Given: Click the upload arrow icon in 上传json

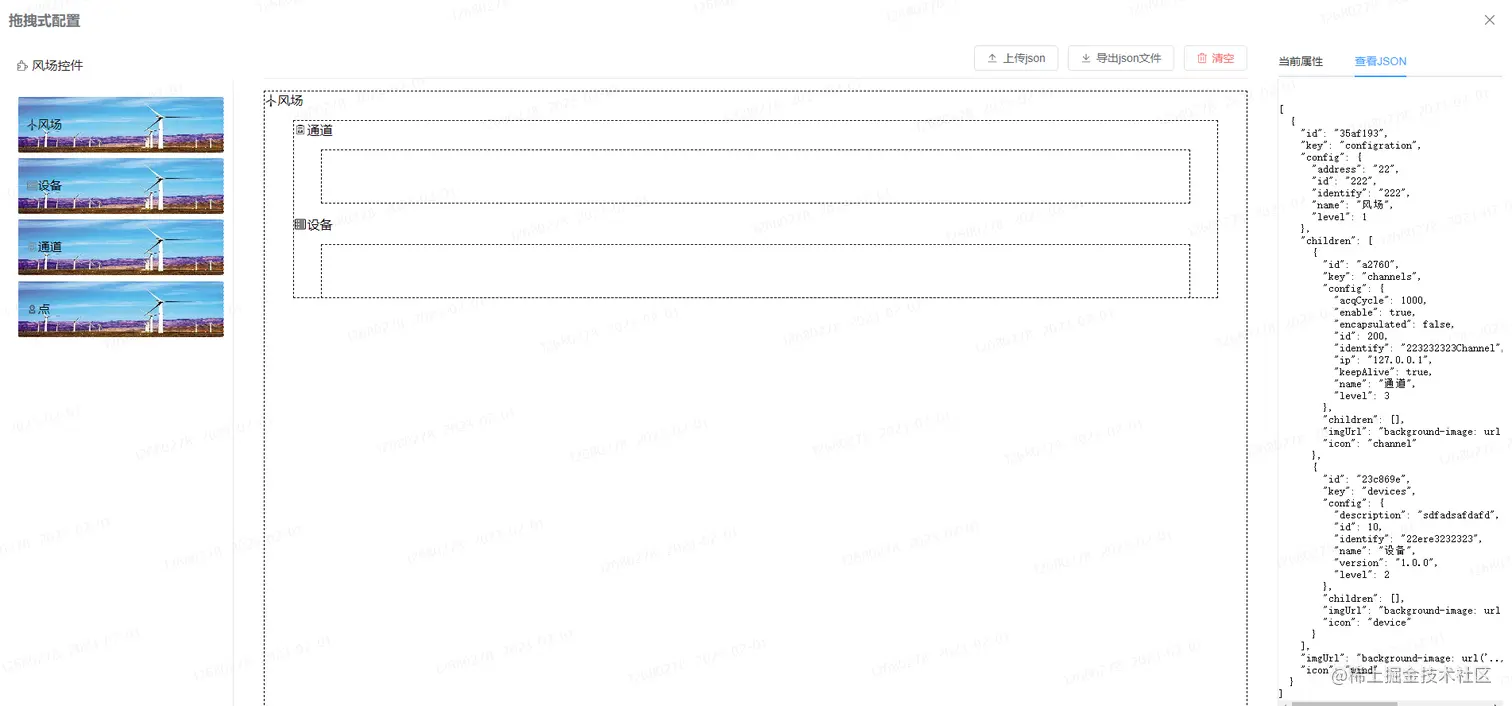Looking at the screenshot, I should 992,58.
